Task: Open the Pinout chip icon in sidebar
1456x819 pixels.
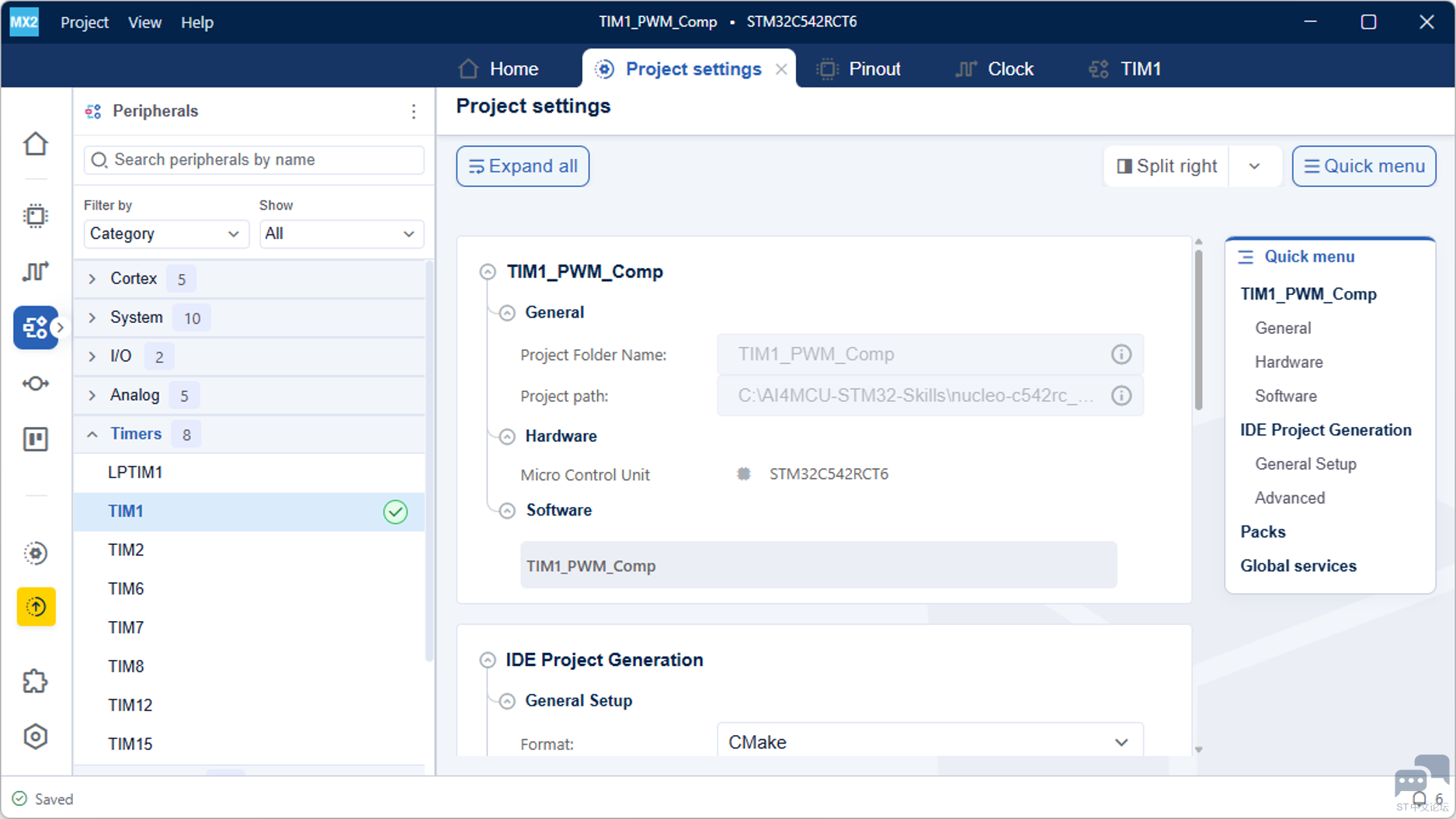Action: (36, 216)
